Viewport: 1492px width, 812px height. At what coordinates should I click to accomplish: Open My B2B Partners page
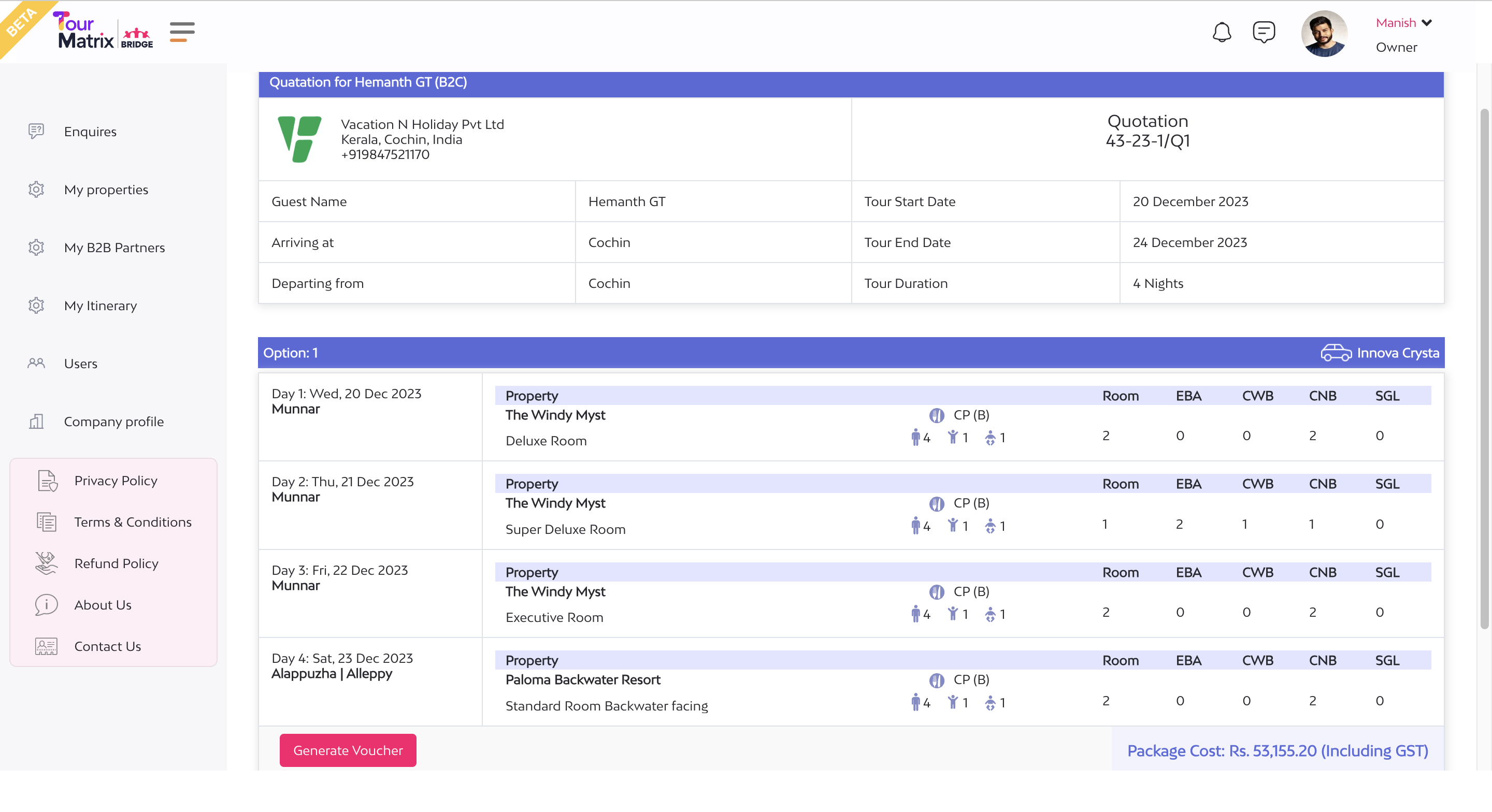(114, 248)
